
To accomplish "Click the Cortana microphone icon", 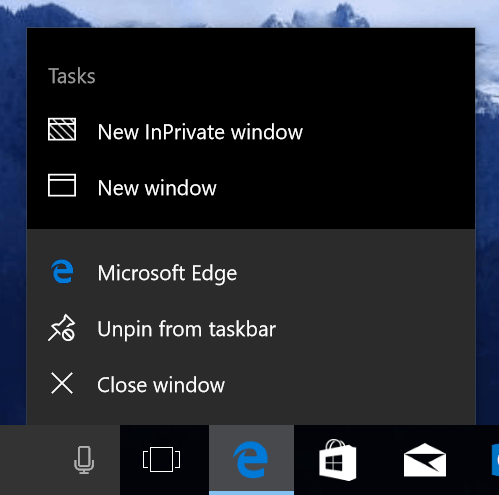I will [x=84, y=460].
